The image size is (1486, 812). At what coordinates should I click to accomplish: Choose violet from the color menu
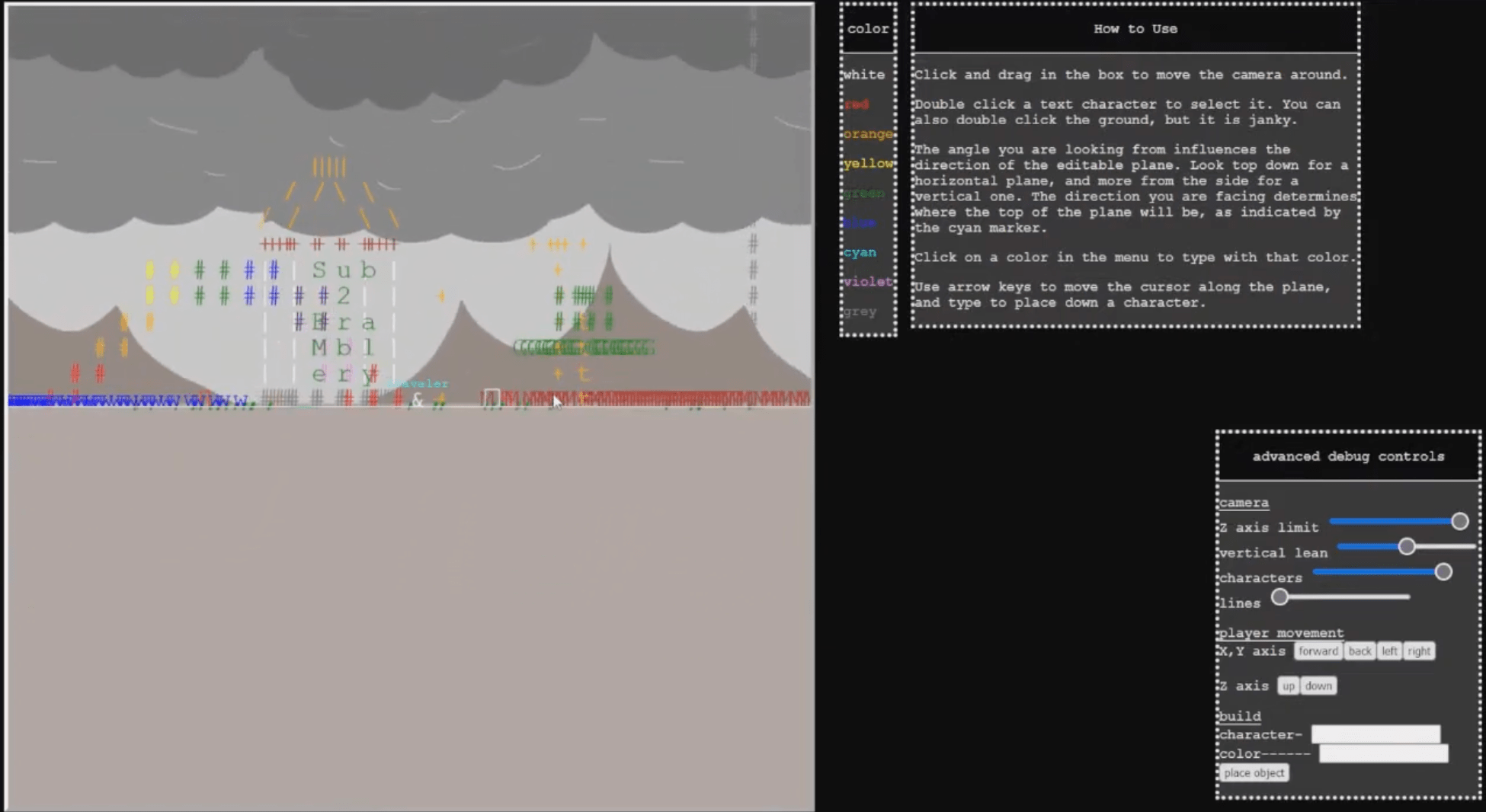pos(867,282)
